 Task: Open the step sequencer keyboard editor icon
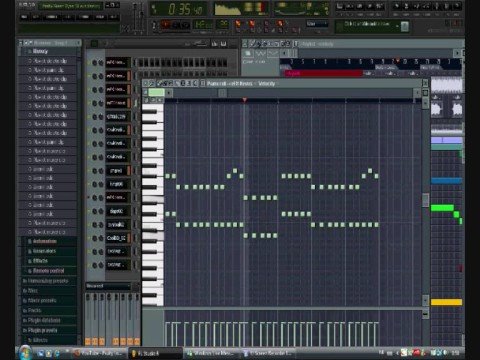[x=223, y=43]
